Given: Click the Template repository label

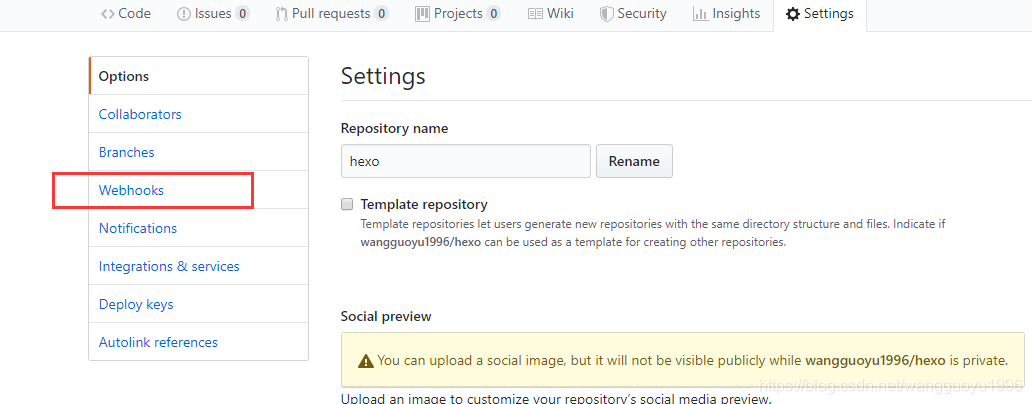Looking at the screenshot, I should click(424, 204).
